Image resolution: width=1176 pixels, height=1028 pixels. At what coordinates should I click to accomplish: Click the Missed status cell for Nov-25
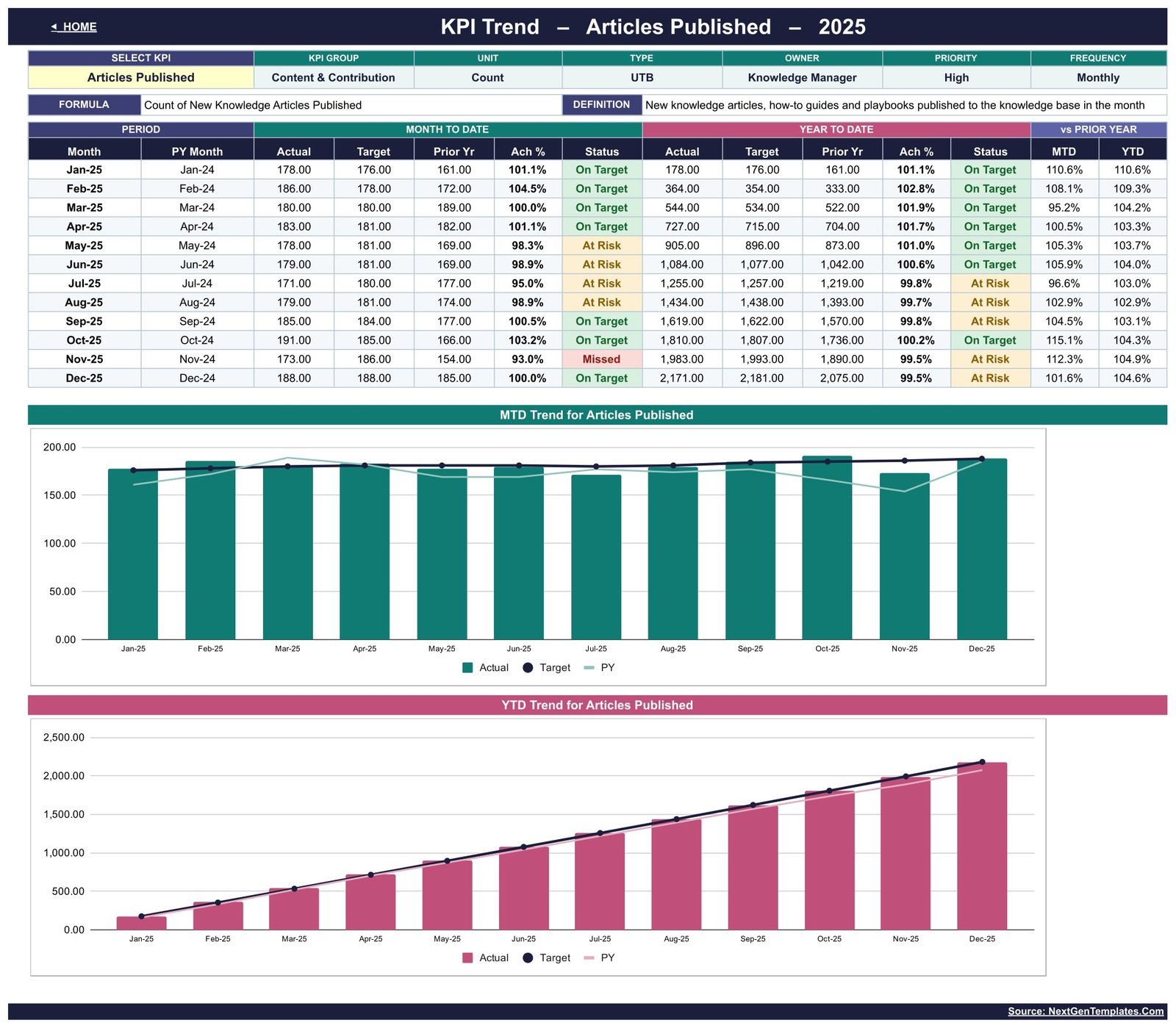point(602,359)
